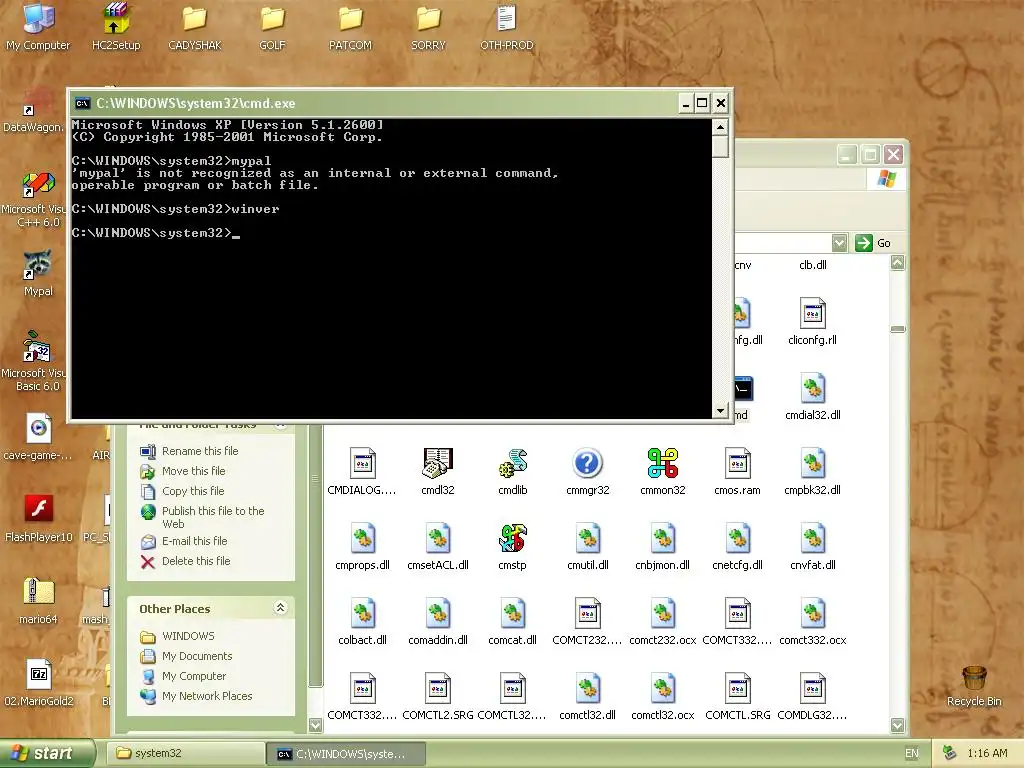Select the colbact.dll file icon
Screen dimensions: 1024x768
click(x=362, y=614)
